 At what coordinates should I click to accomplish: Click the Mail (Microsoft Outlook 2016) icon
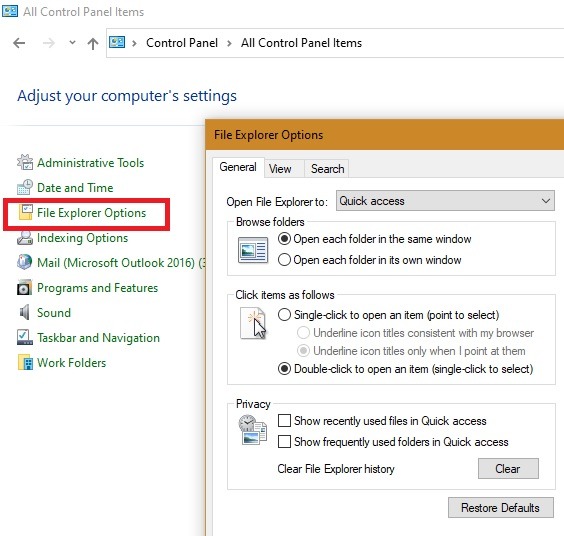[x=24, y=262]
